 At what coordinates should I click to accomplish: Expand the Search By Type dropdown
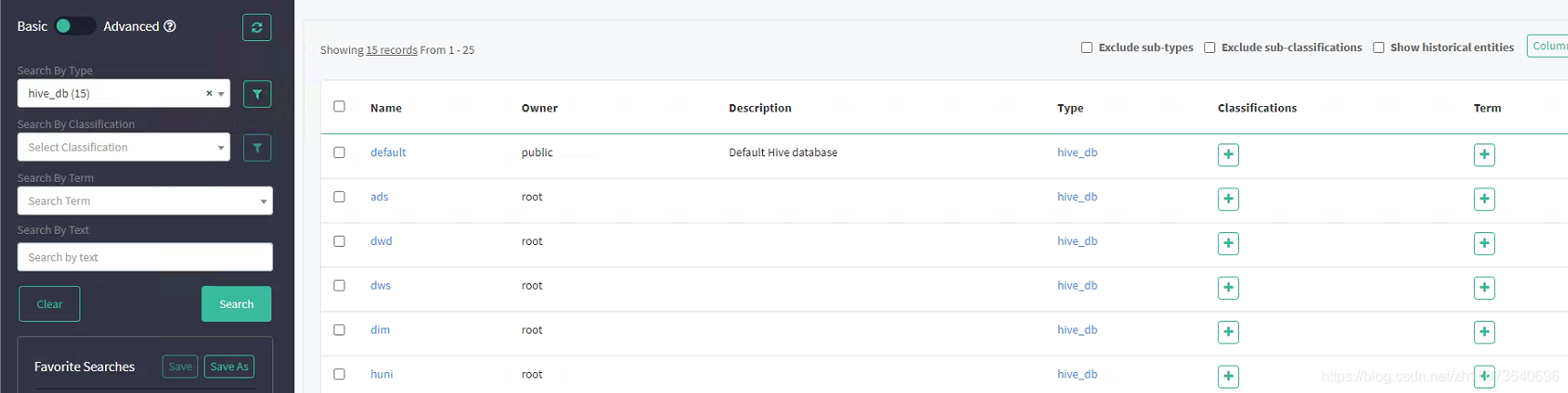tap(221, 94)
